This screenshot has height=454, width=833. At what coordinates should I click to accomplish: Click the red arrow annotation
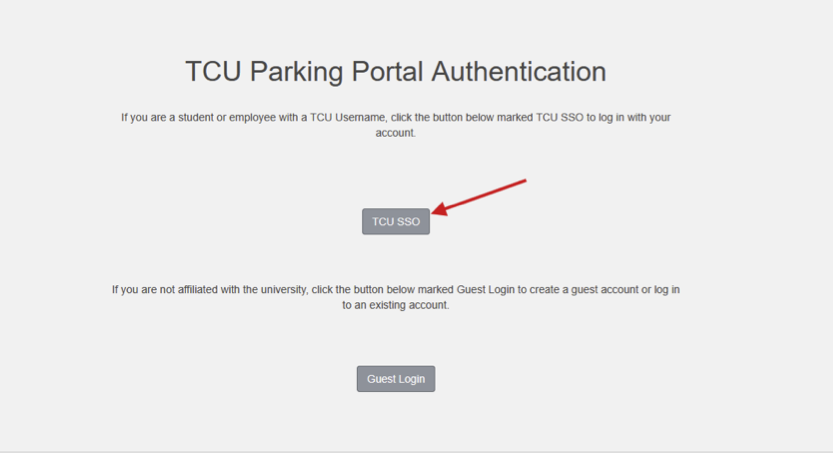[x=480, y=197]
